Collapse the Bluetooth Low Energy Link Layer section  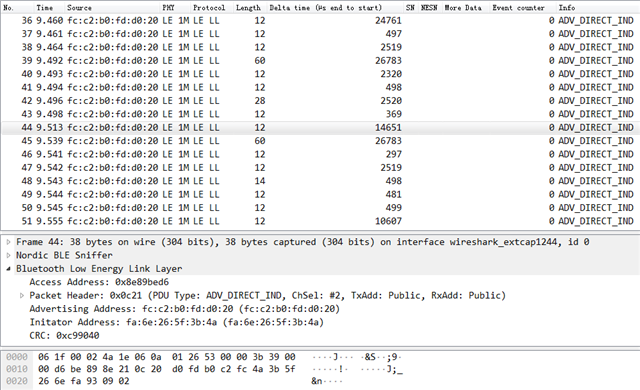pos(8,269)
